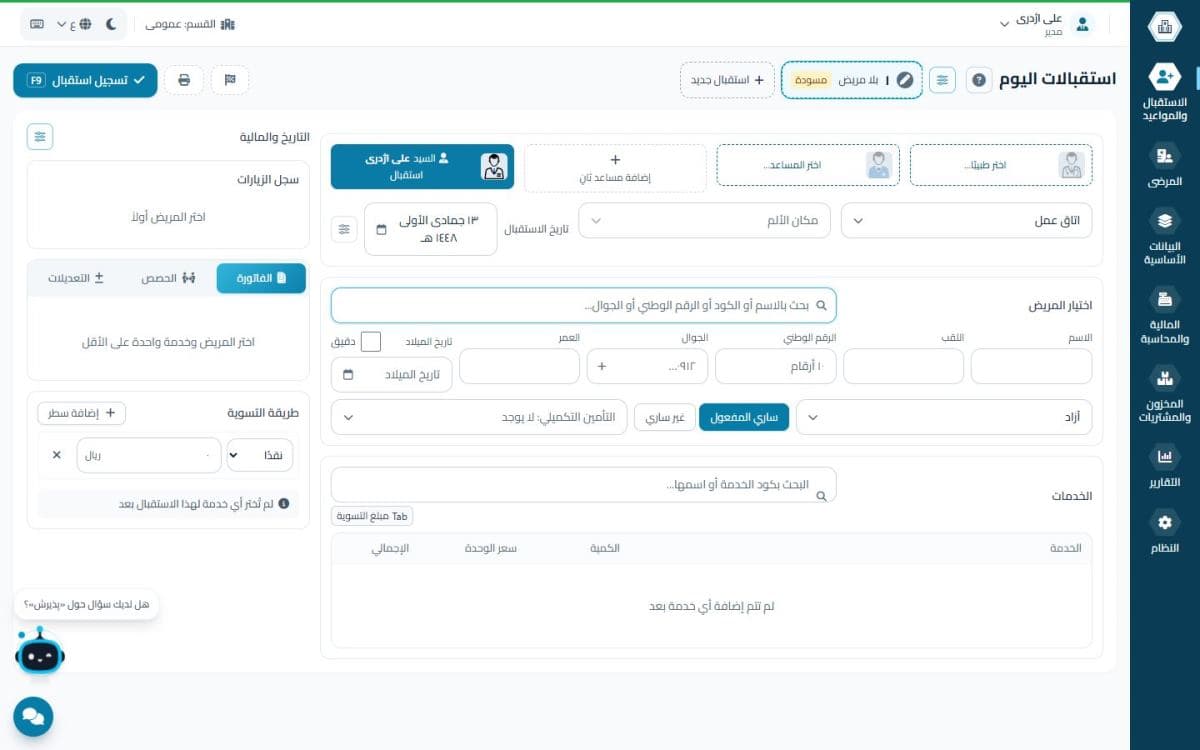Image resolution: width=1200 pixels, height=750 pixels.
Task: Click the ريال amount input field
Action: click(x=148, y=455)
